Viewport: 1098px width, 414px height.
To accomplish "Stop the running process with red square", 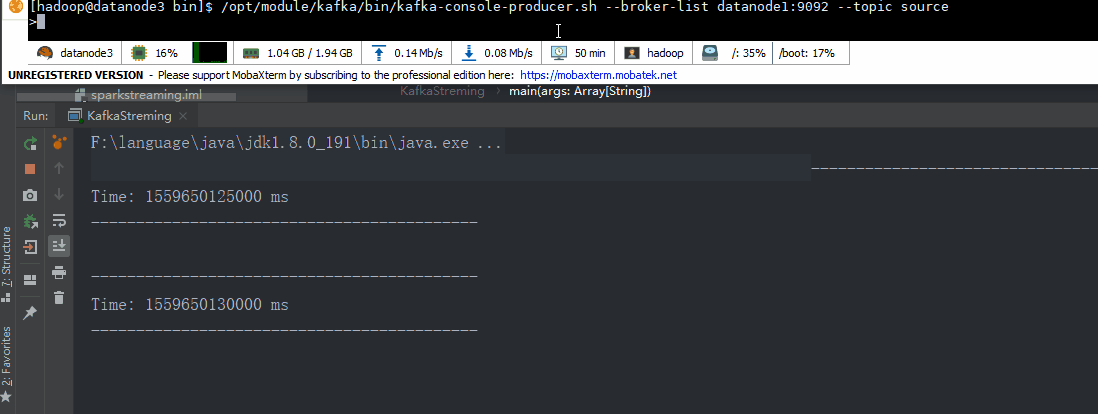I will click(30, 169).
